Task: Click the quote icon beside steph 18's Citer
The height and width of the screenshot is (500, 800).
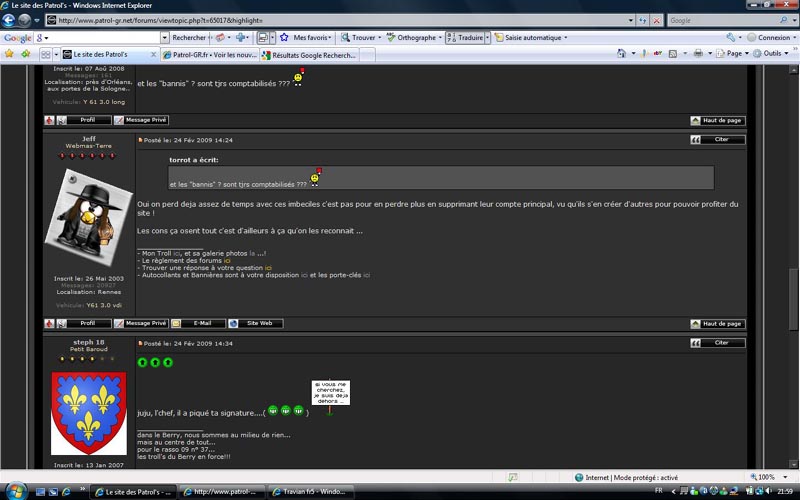Action: pyautogui.click(x=695, y=343)
